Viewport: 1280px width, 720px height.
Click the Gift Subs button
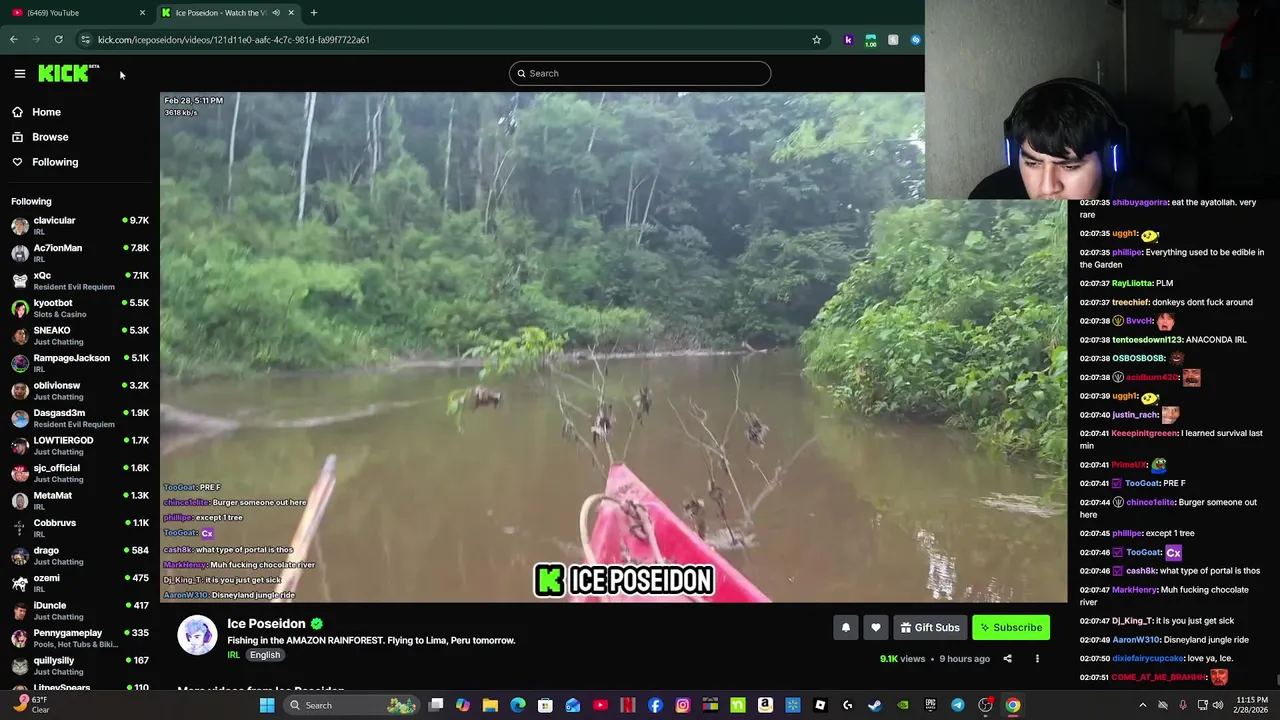[930, 628]
